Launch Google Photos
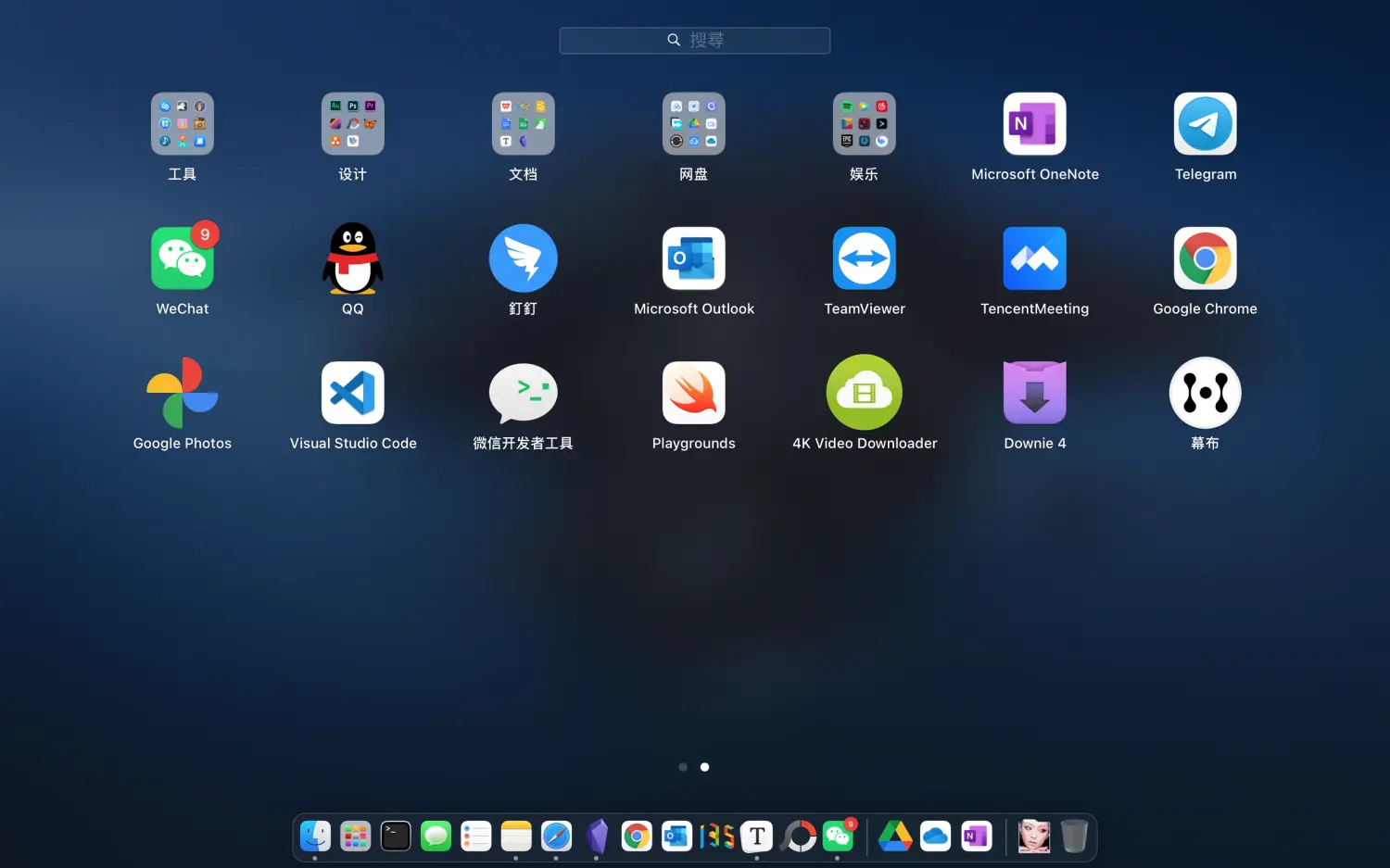 [x=183, y=393]
